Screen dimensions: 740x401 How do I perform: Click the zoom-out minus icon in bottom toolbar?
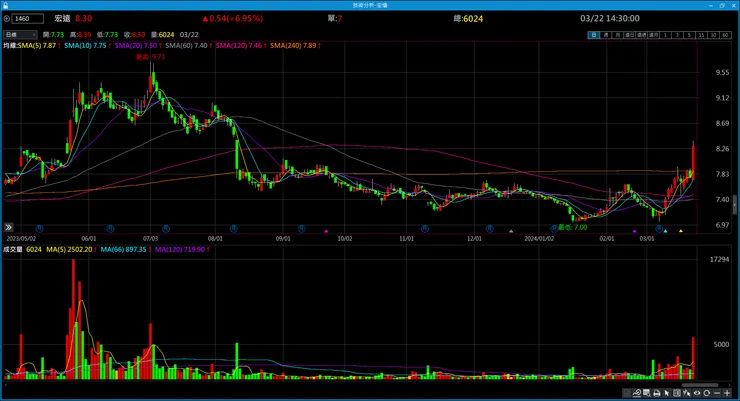(x=717, y=393)
